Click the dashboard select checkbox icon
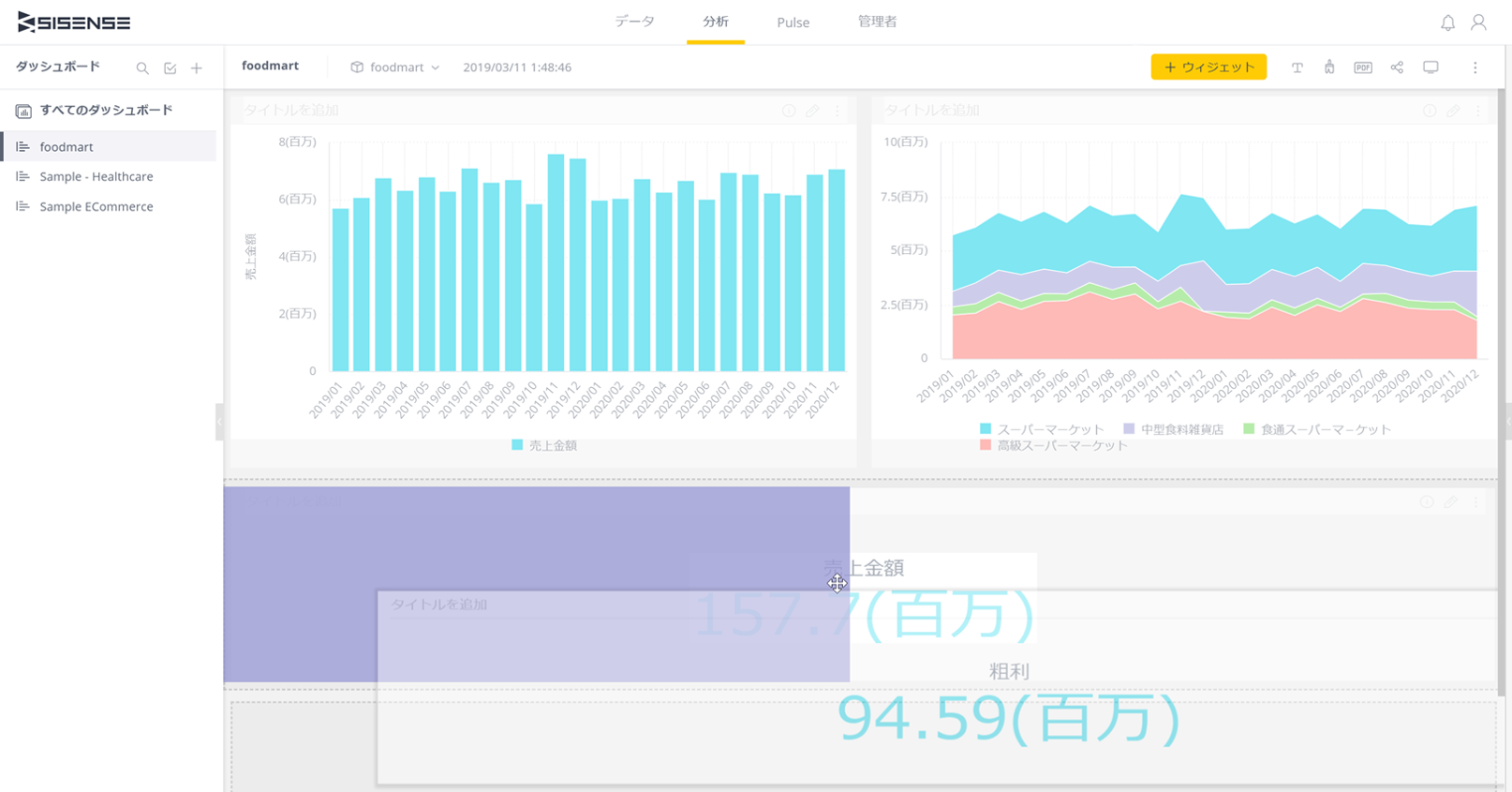The height and width of the screenshot is (792, 1512). click(170, 68)
